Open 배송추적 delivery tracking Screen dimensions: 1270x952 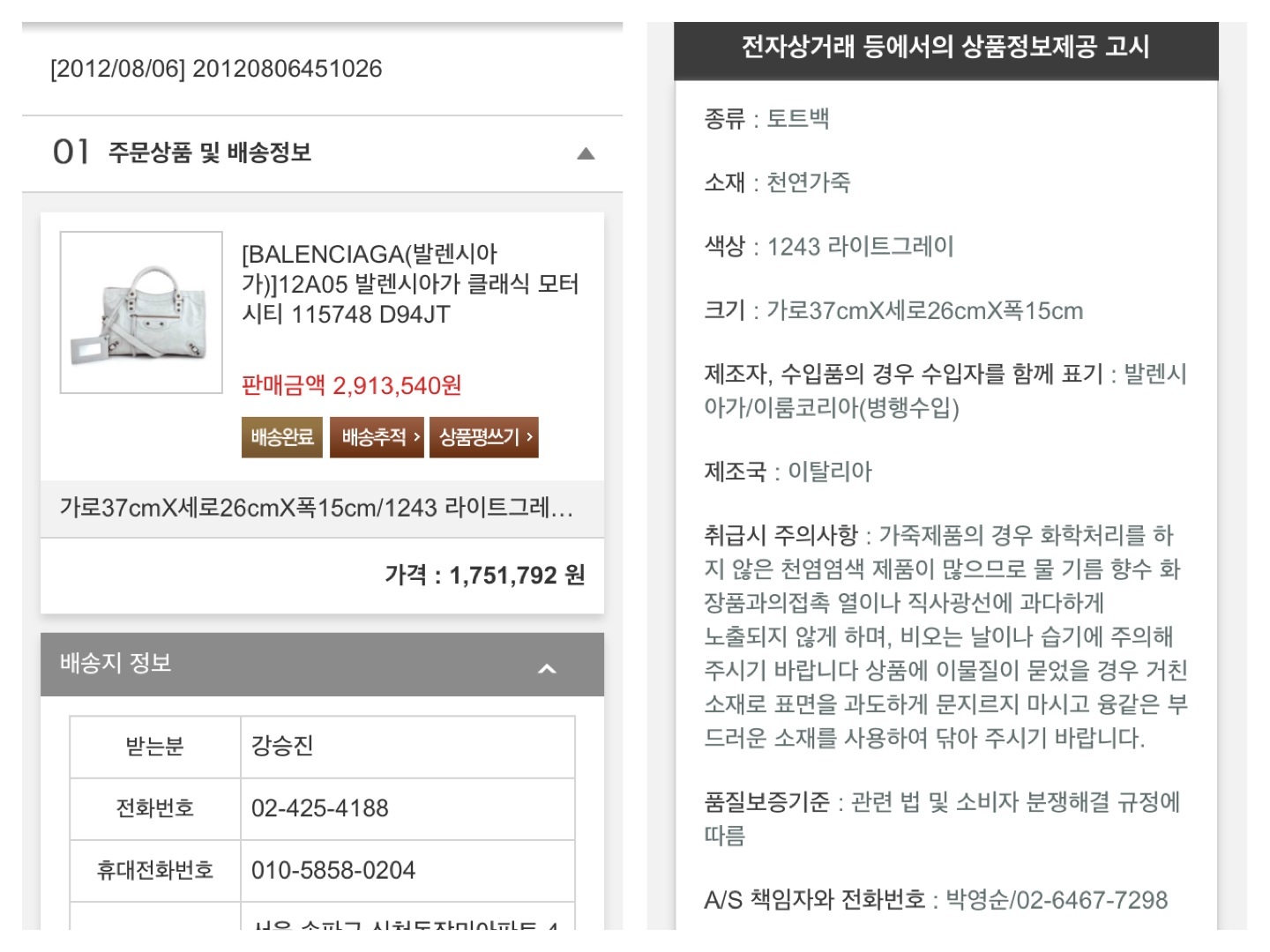pos(377,437)
